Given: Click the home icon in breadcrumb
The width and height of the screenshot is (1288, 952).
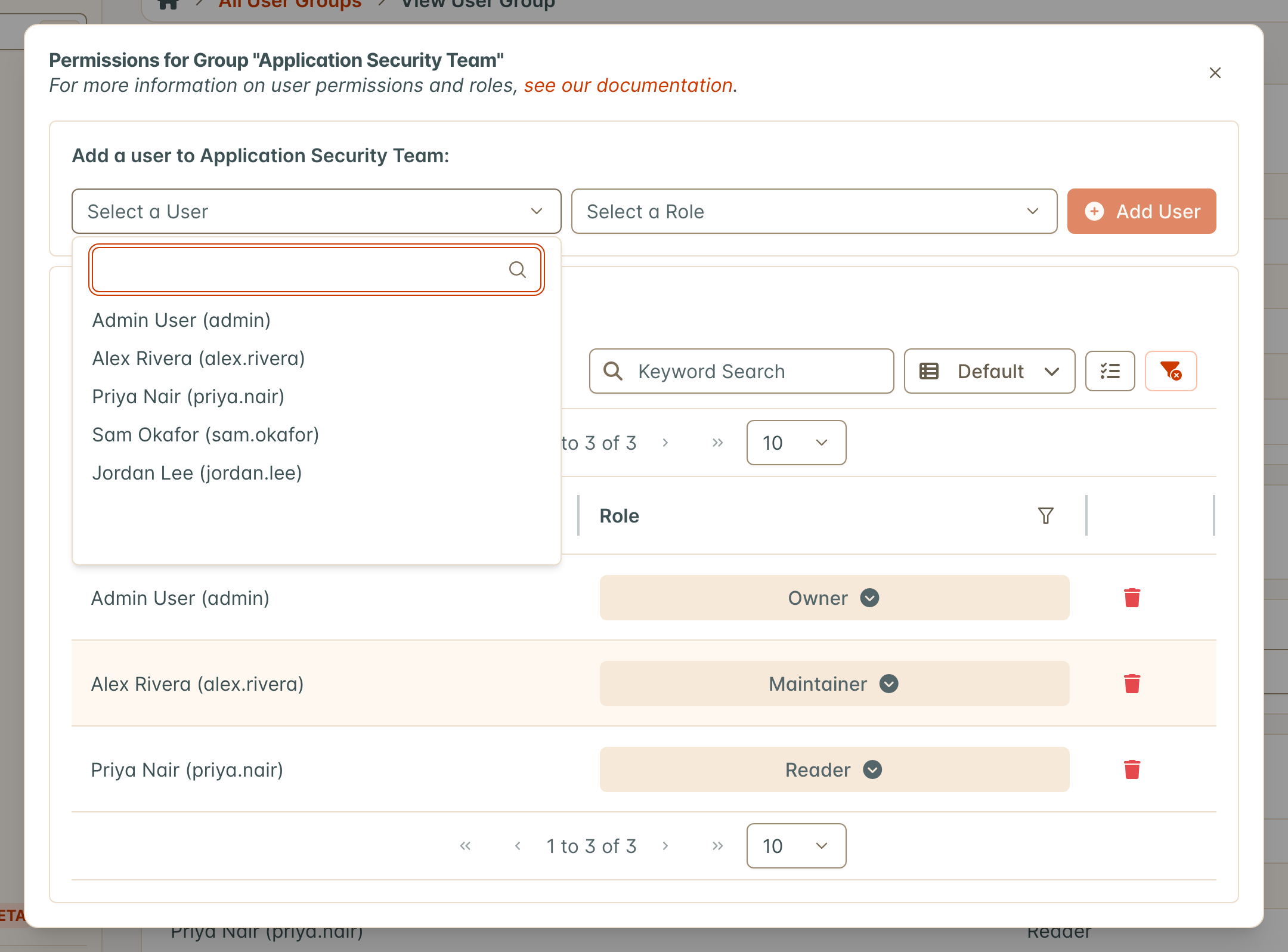Looking at the screenshot, I should [x=169, y=4].
